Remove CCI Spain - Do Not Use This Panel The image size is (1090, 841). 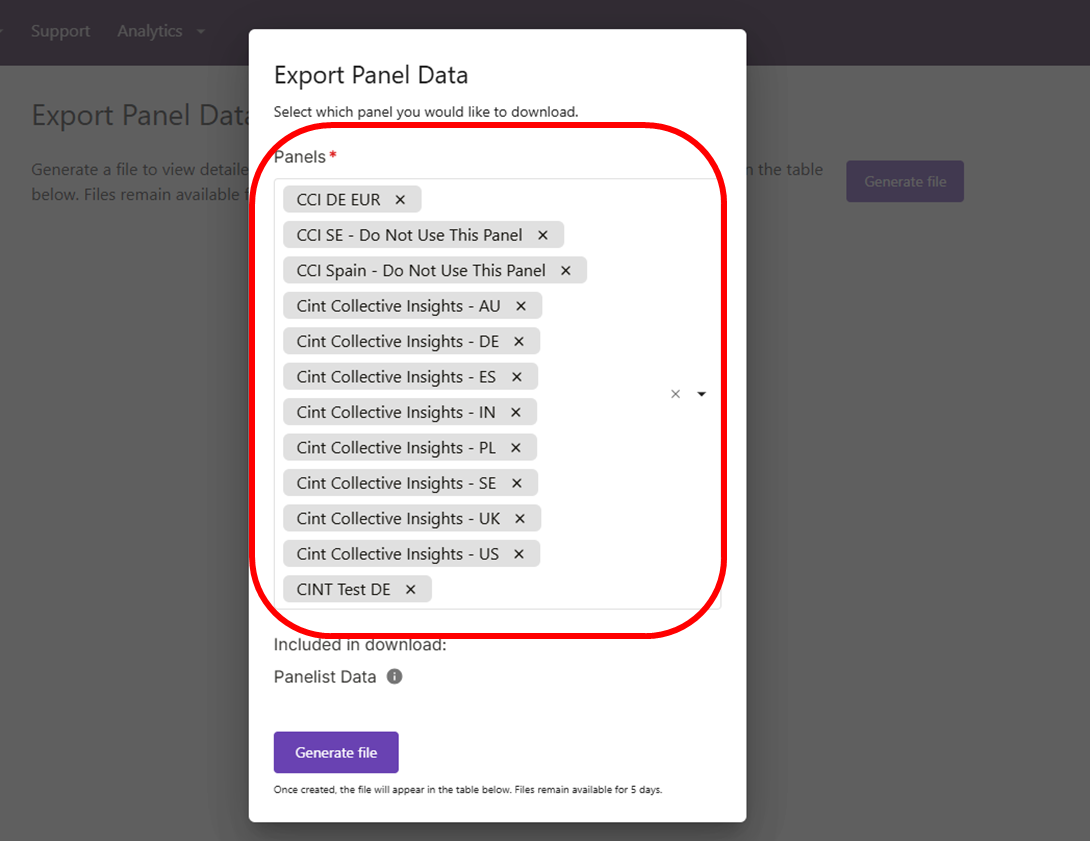coord(565,270)
